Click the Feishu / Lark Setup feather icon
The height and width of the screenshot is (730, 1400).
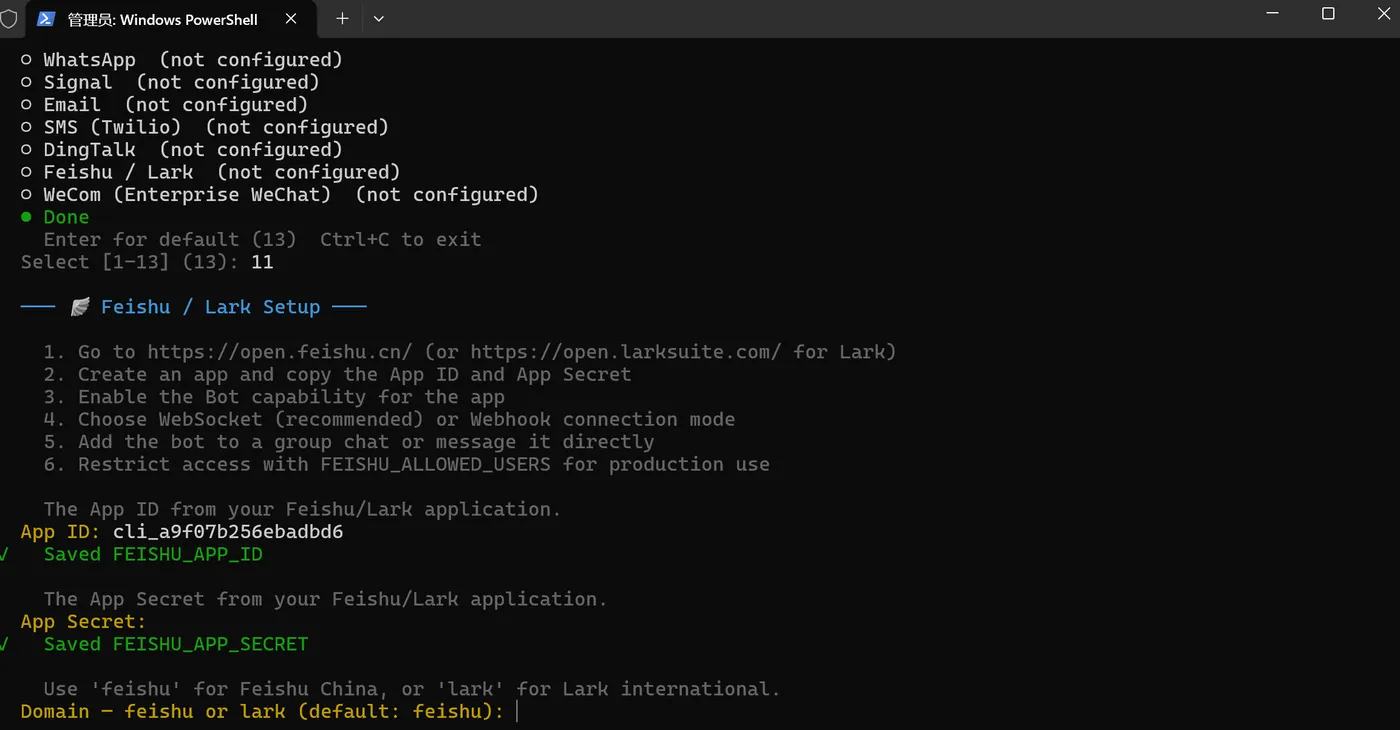pyautogui.click(x=80, y=307)
